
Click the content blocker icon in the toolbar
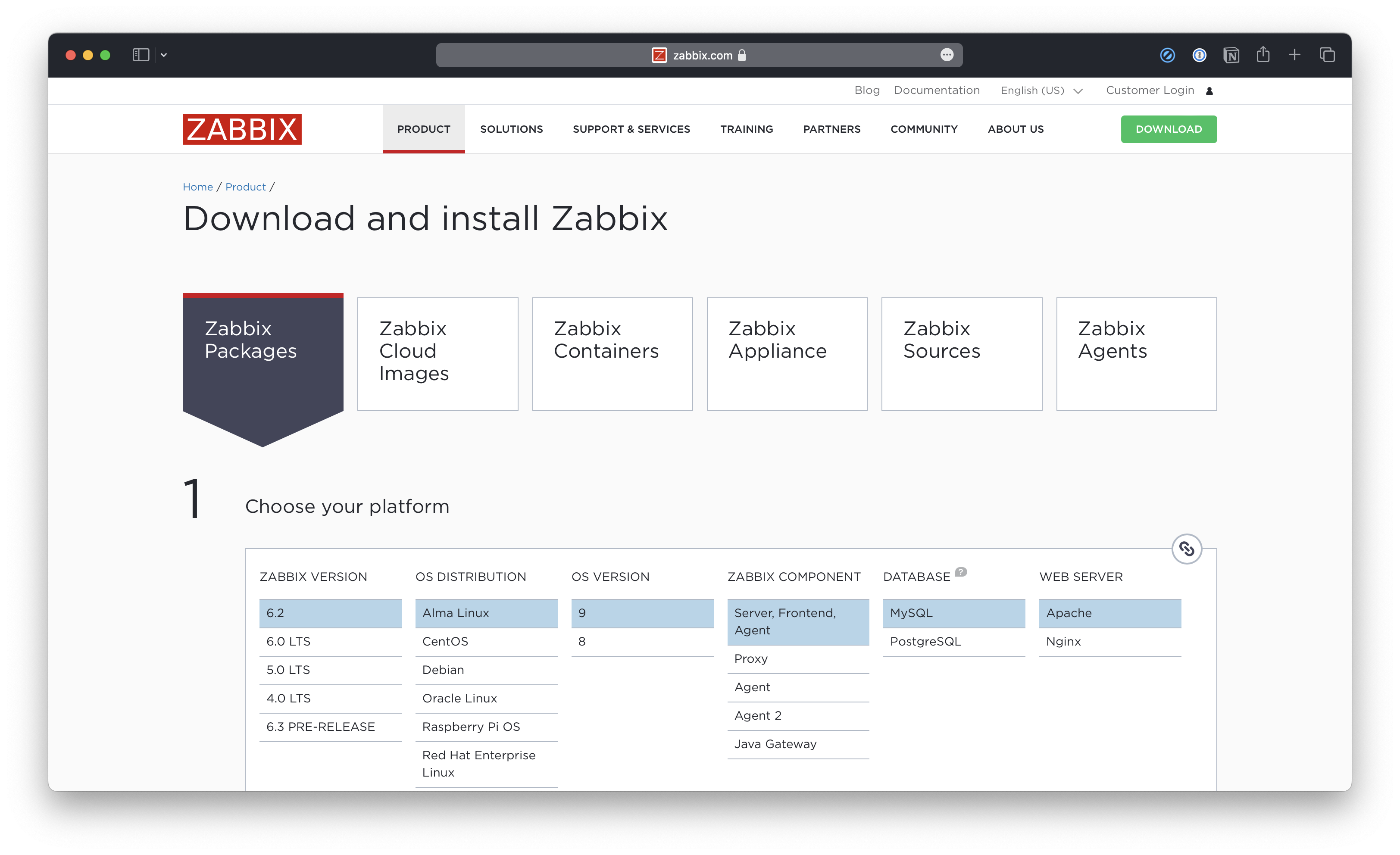[x=1167, y=55]
